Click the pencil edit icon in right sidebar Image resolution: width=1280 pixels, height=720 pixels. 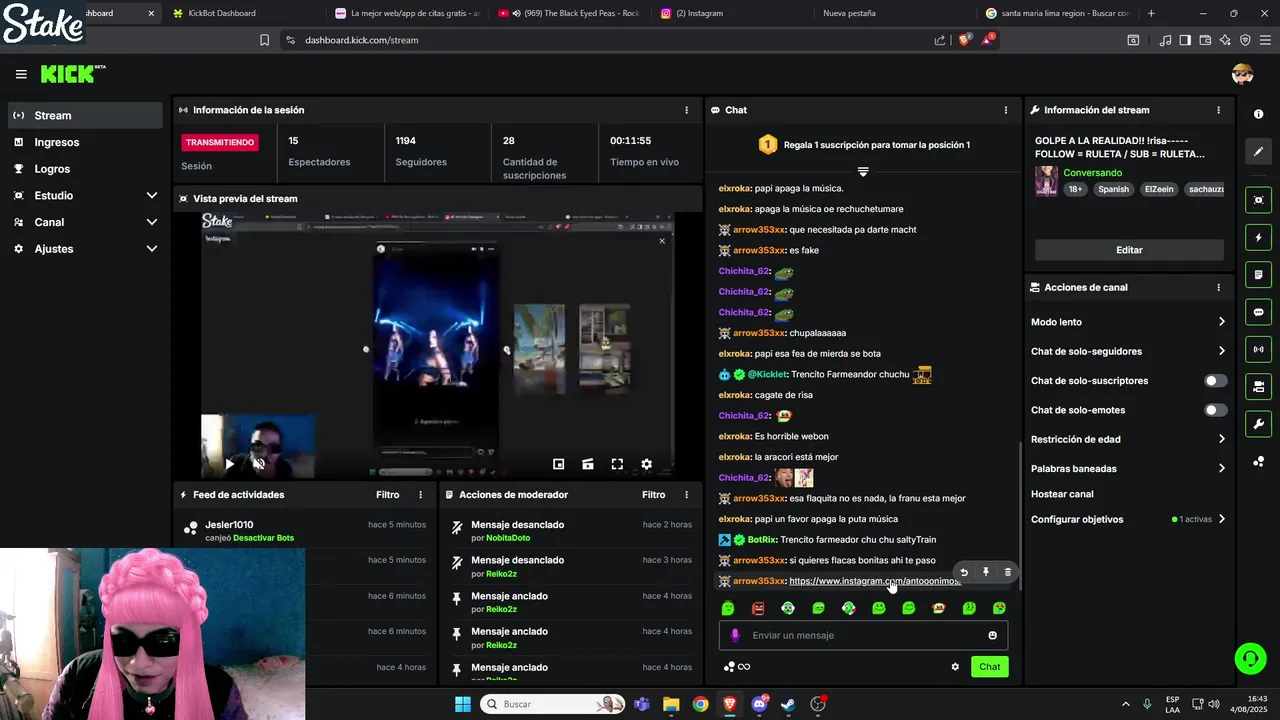pyautogui.click(x=1258, y=152)
